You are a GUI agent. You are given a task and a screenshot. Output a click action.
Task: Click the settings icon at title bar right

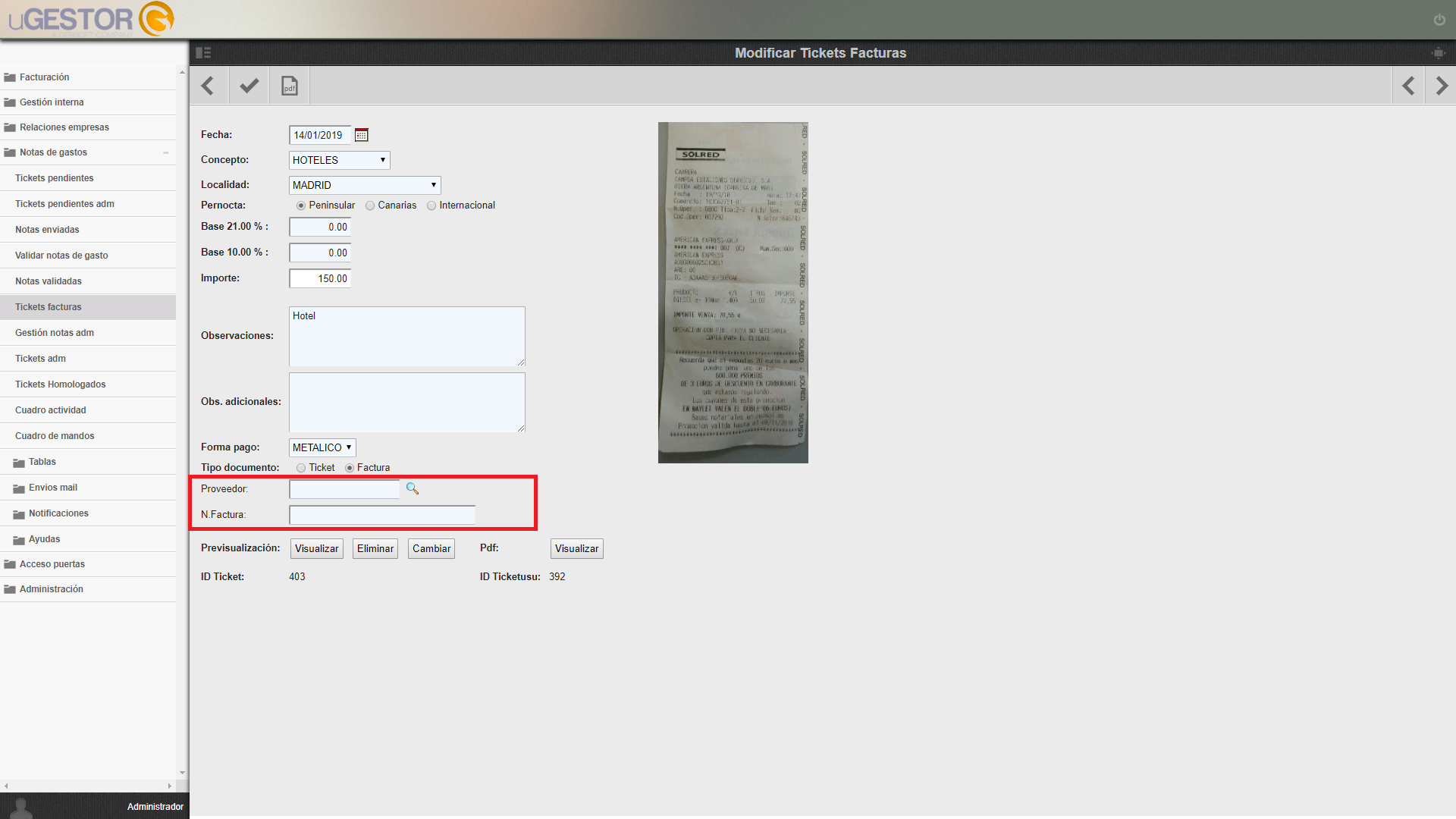point(1438,52)
